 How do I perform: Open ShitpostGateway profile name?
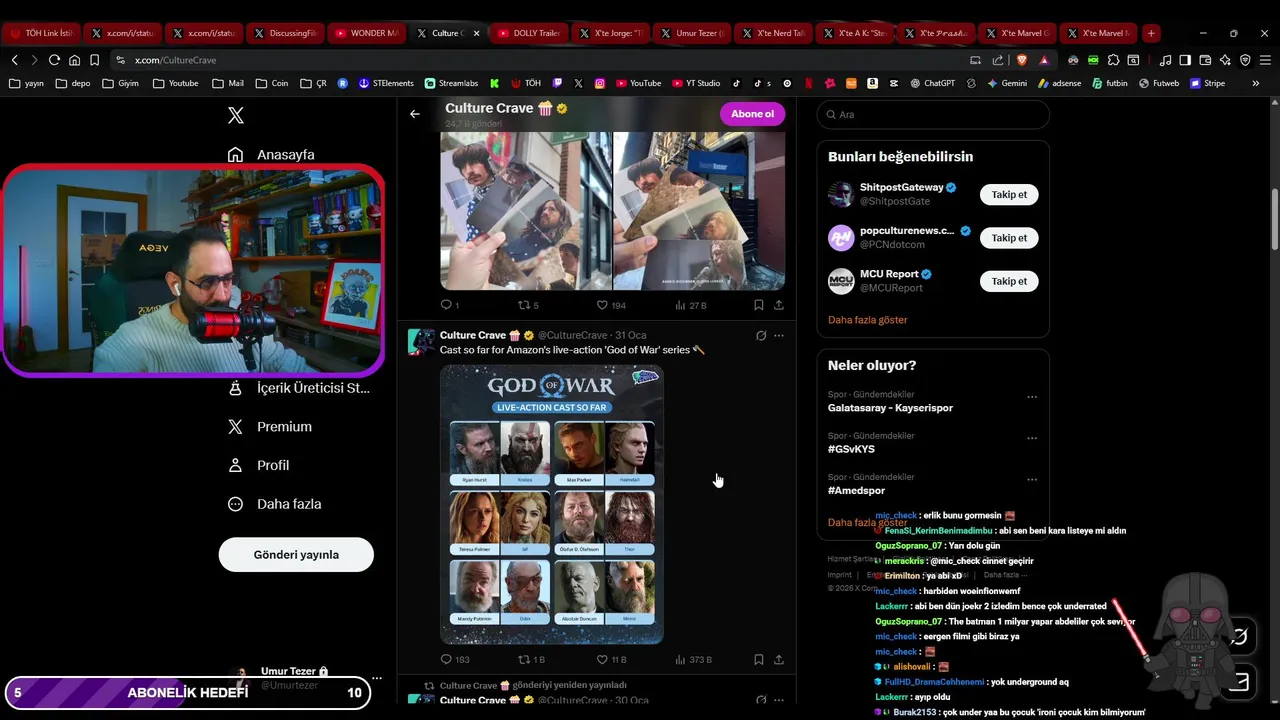901,188
